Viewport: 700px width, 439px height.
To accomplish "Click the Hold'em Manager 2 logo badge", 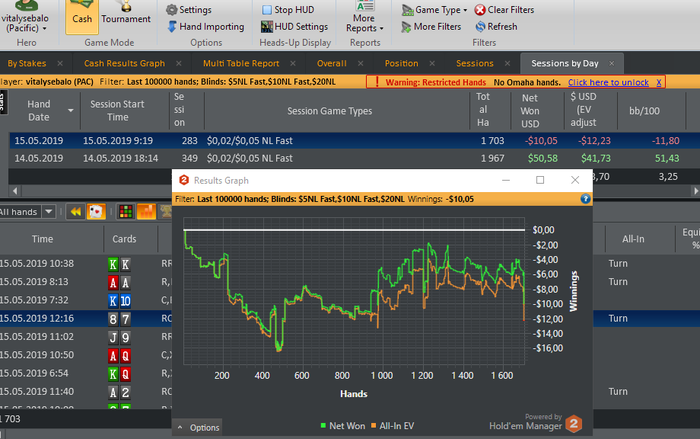I will point(574,423).
